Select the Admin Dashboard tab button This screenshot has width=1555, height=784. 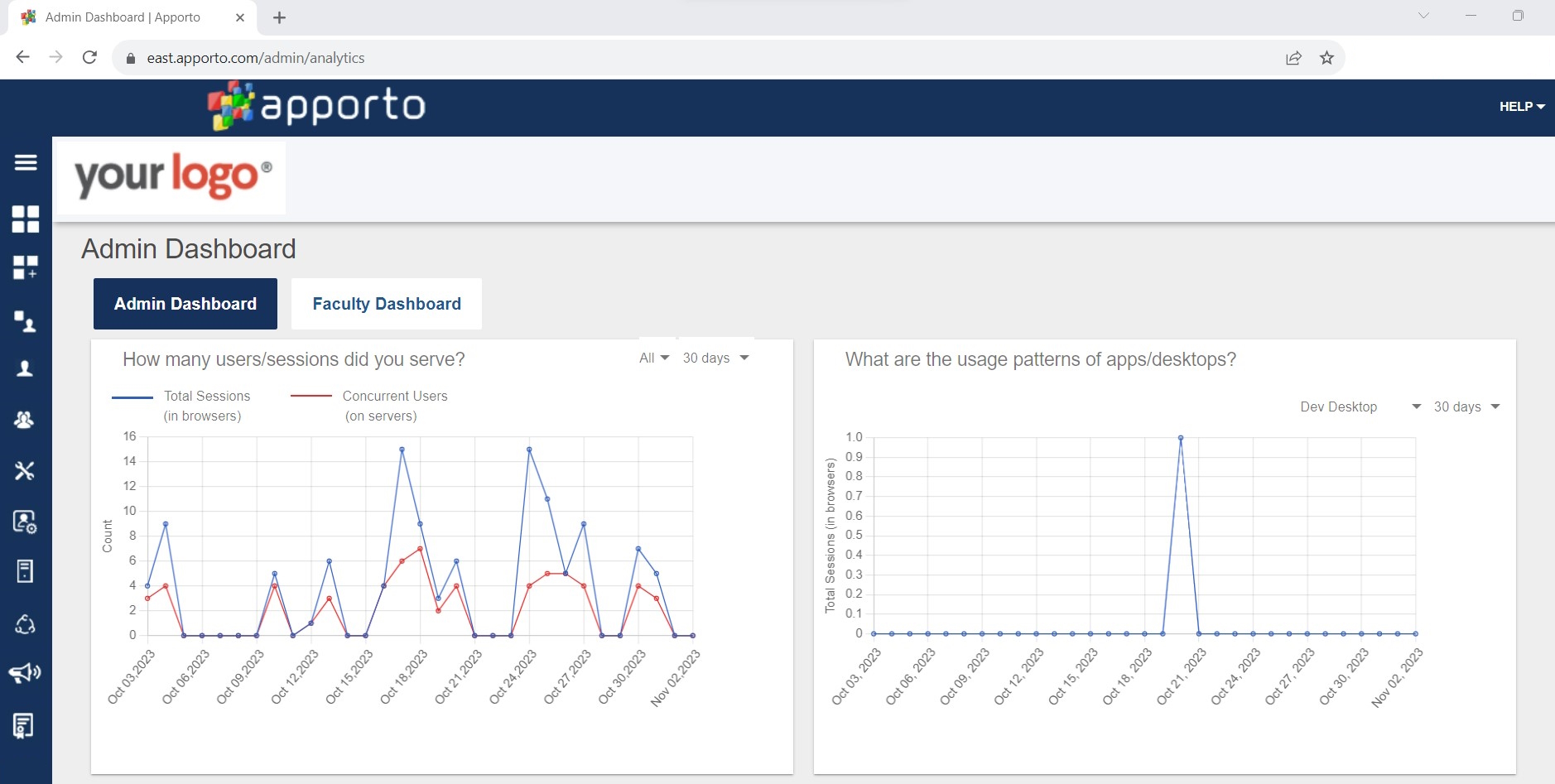(185, 304)
